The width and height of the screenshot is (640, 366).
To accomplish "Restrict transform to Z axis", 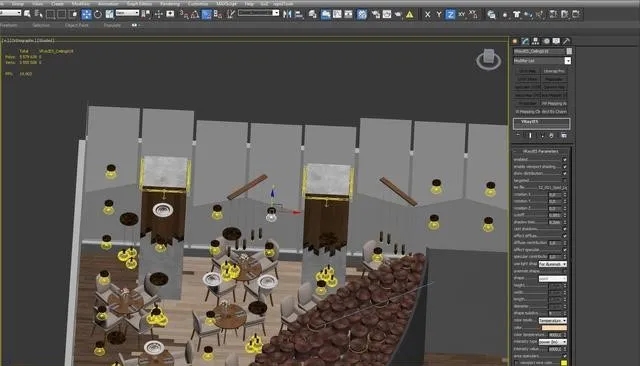I will tap(450, 14).
